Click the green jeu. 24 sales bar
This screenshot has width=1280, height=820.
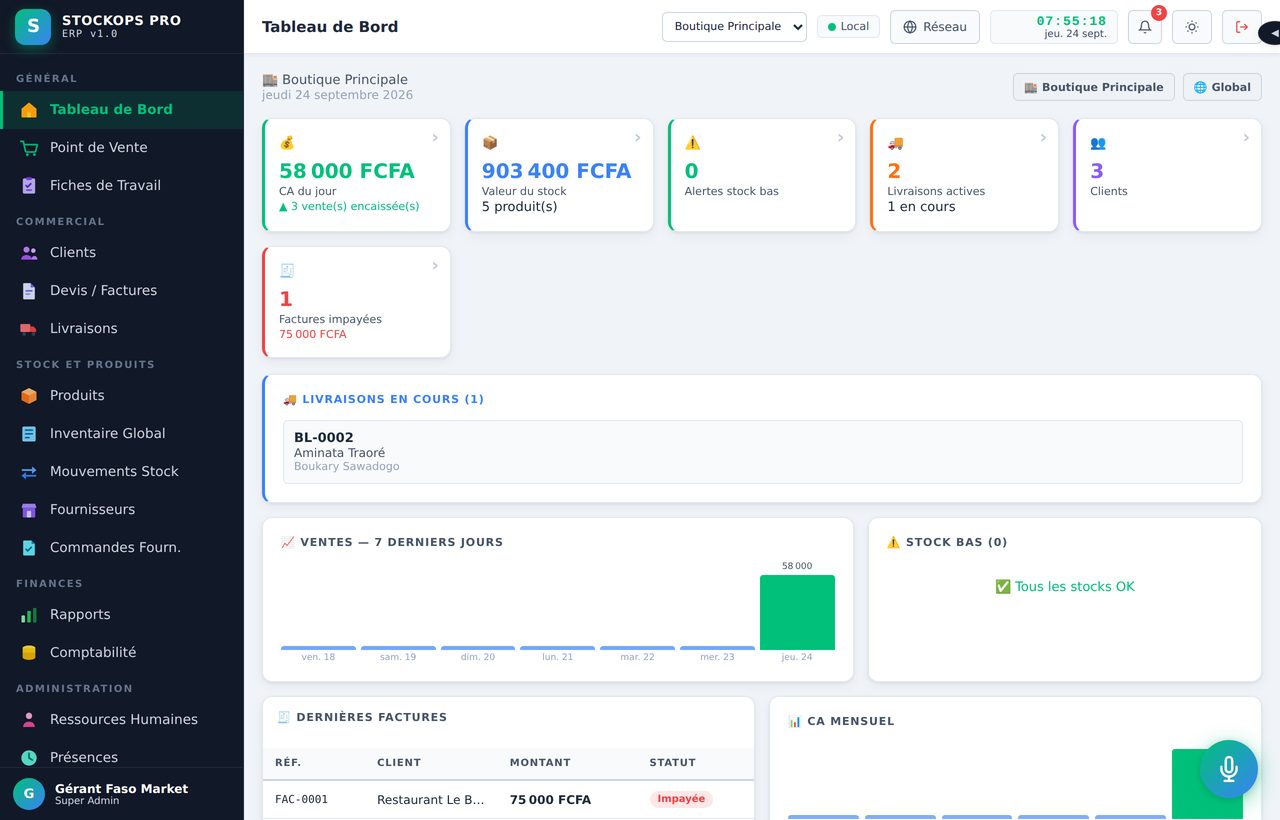(797, 612)
